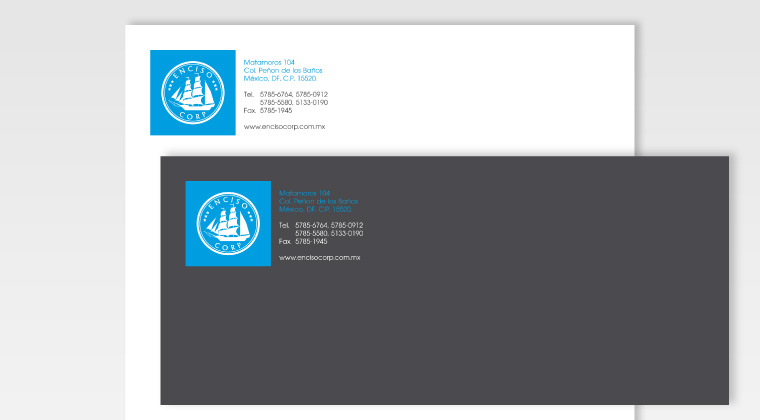
Task: Select 'México, DF. C.P. 15520.' on the envelope
Action: coord(316,209)
